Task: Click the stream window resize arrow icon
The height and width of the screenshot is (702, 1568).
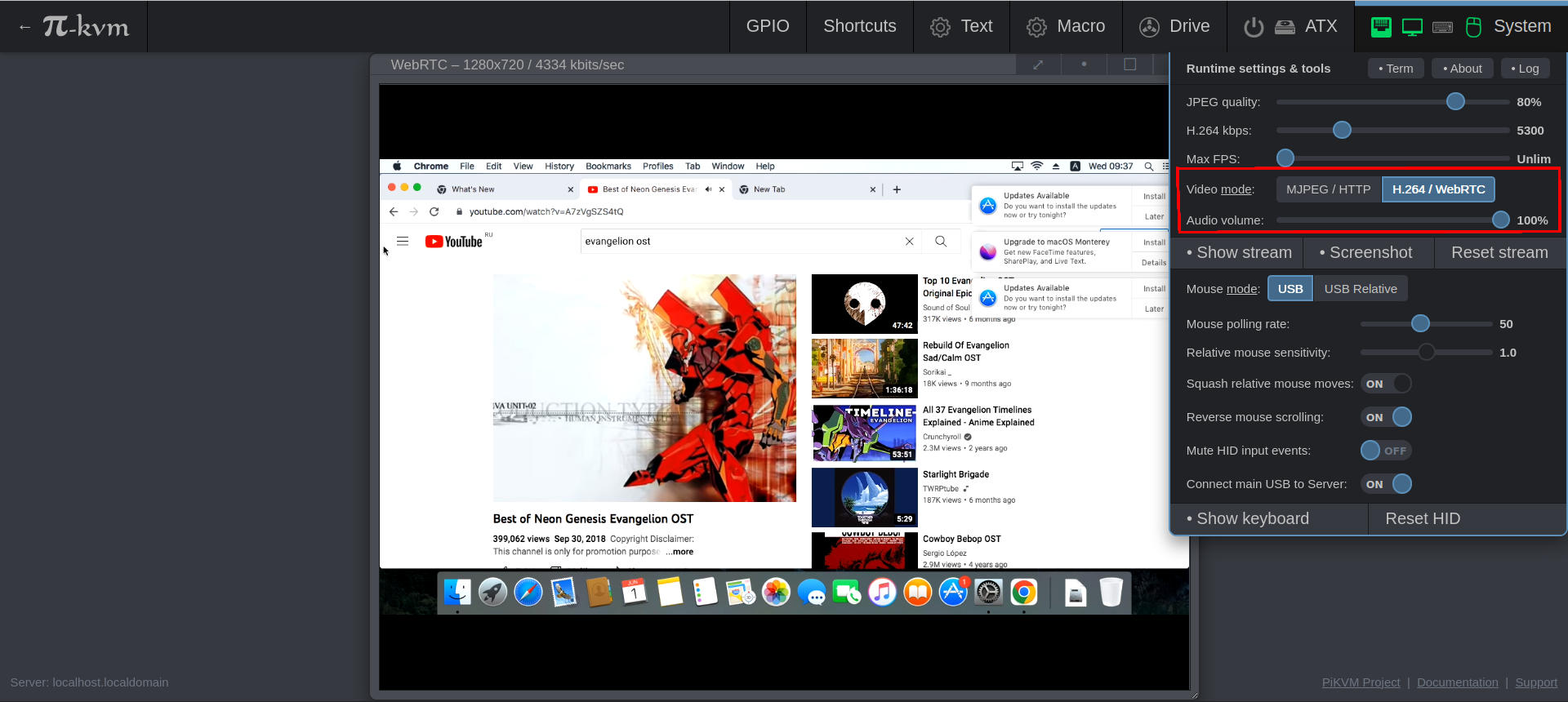Action: [1038, 64]
